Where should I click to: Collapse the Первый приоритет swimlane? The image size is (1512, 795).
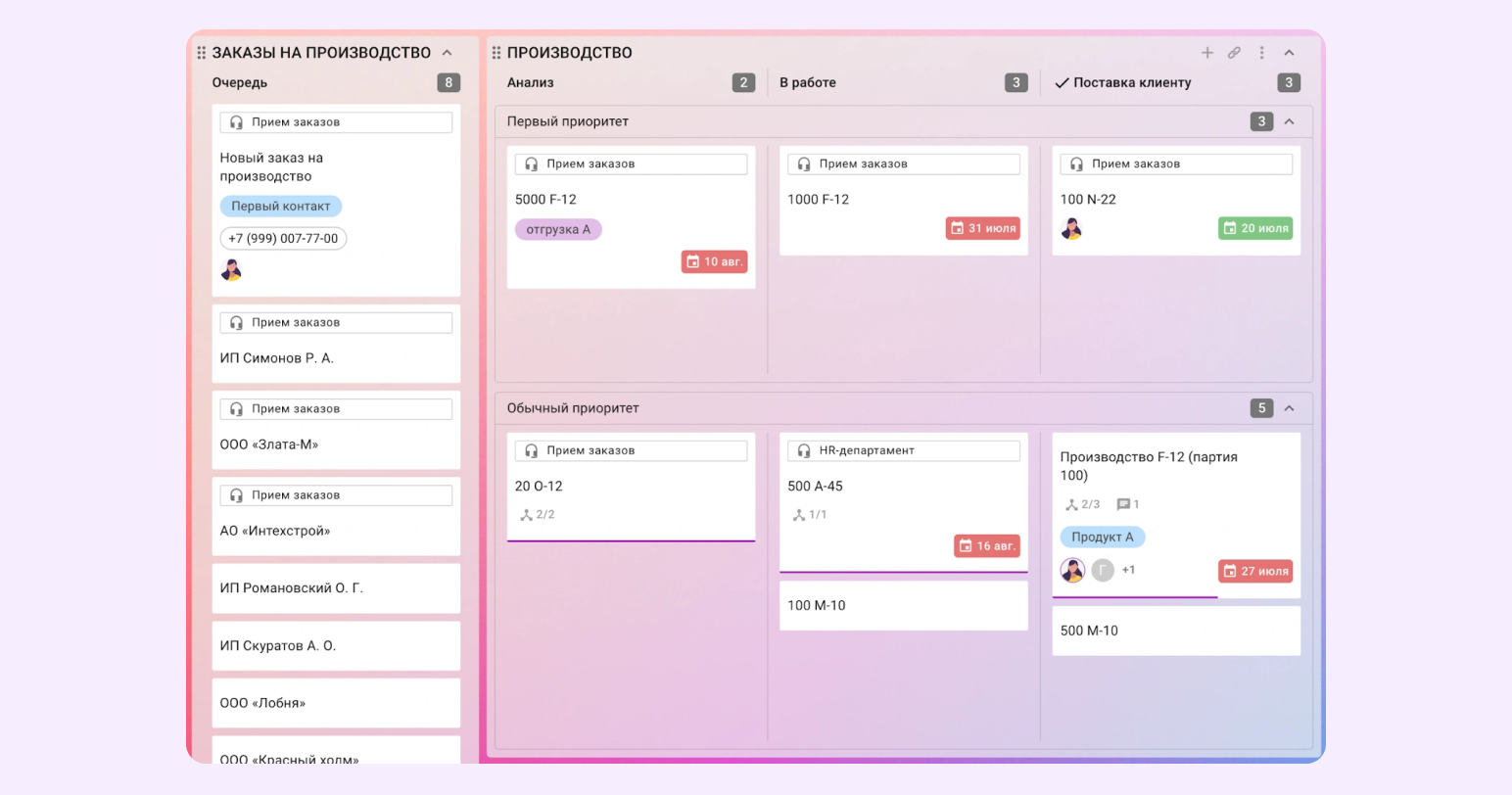[x=1289, y=121]
